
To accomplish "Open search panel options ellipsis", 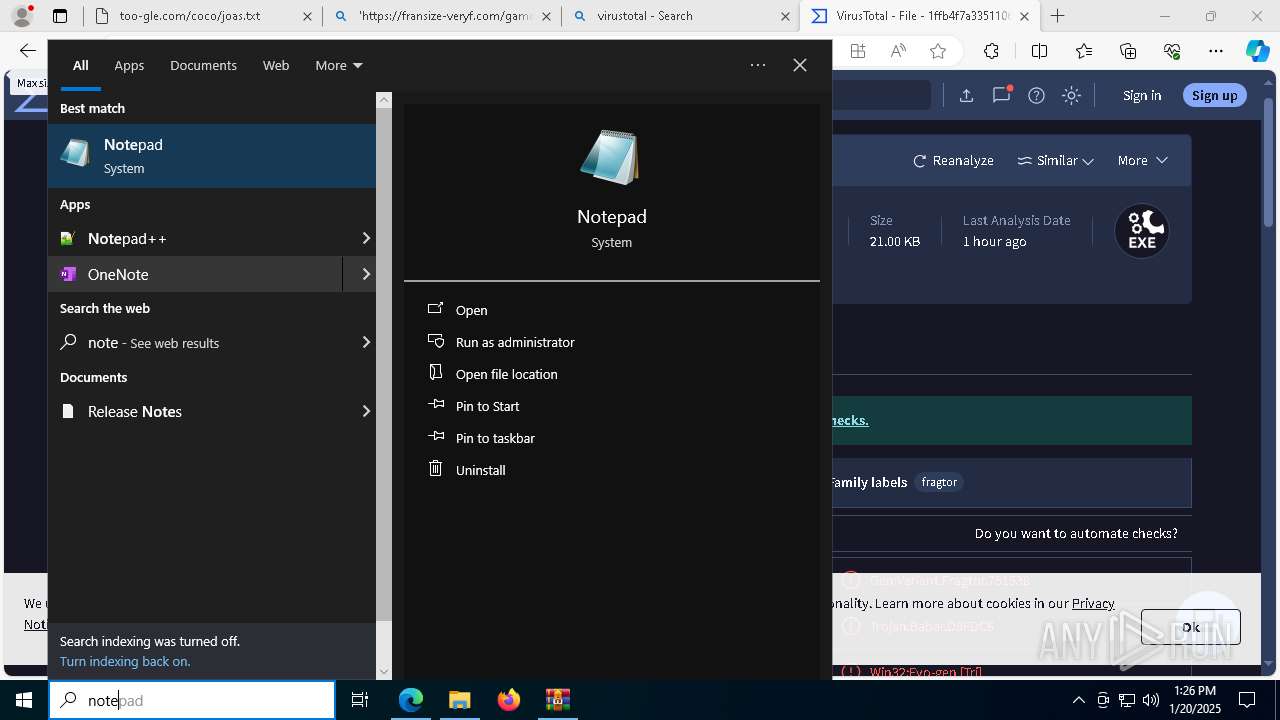I will tap(758, 65).
